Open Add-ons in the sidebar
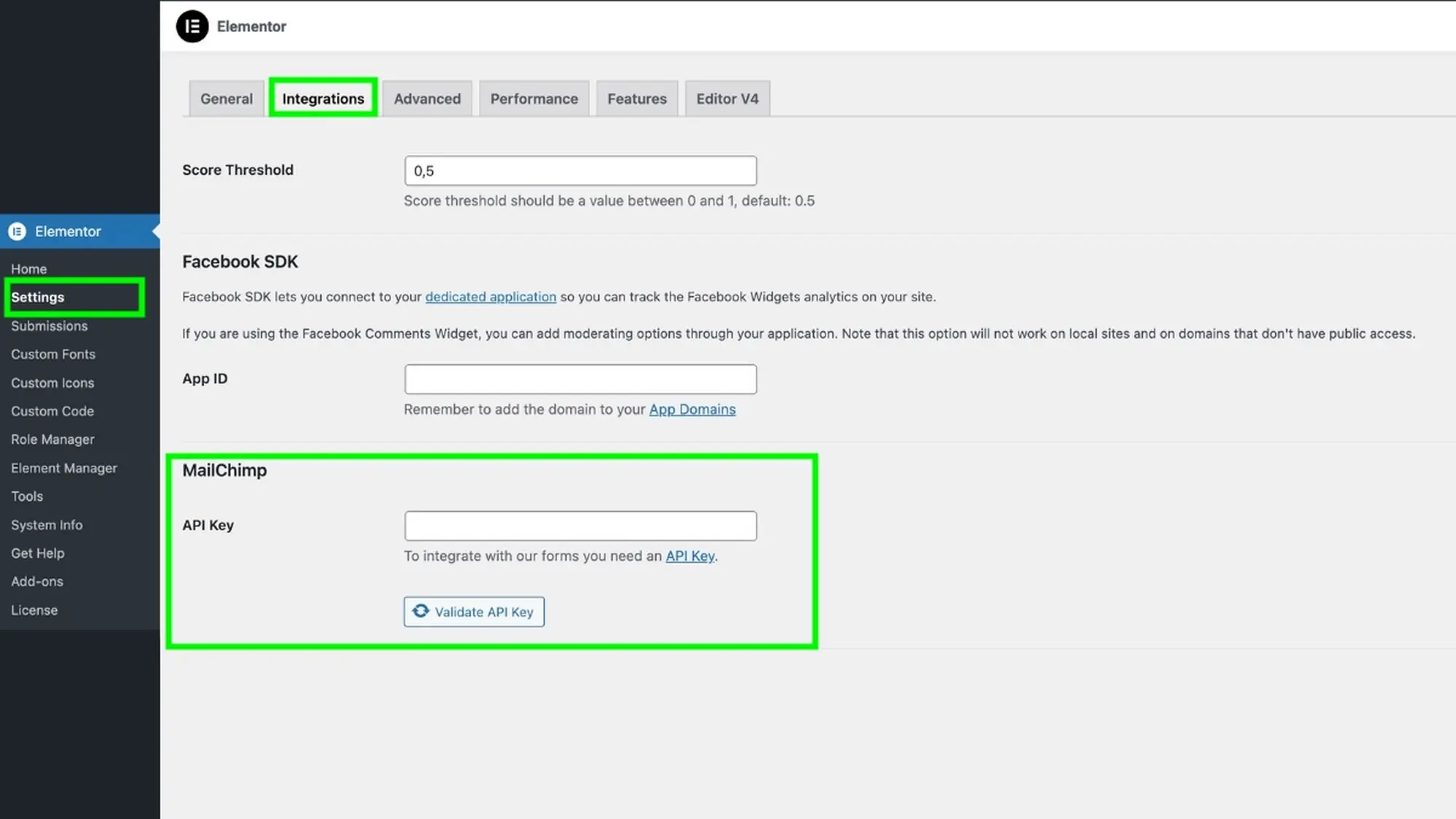The height and width of the screenshot is (819, 1456). click(x=37, y=581)
